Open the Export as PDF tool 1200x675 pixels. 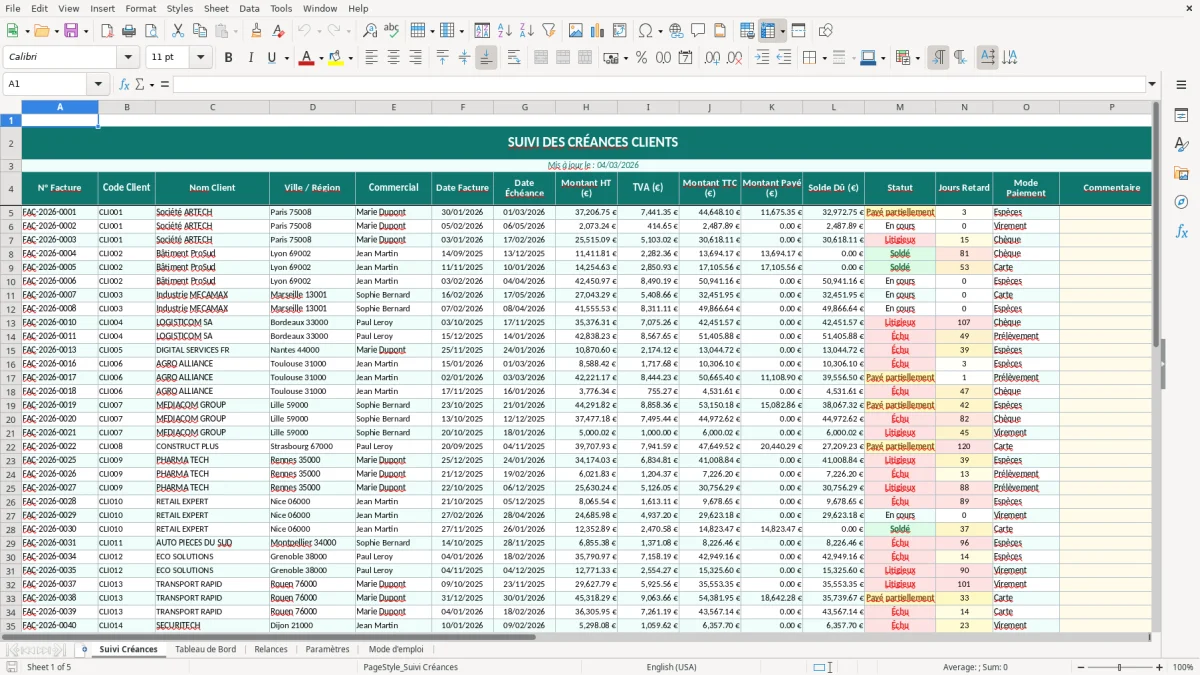[x=107, y=31]
